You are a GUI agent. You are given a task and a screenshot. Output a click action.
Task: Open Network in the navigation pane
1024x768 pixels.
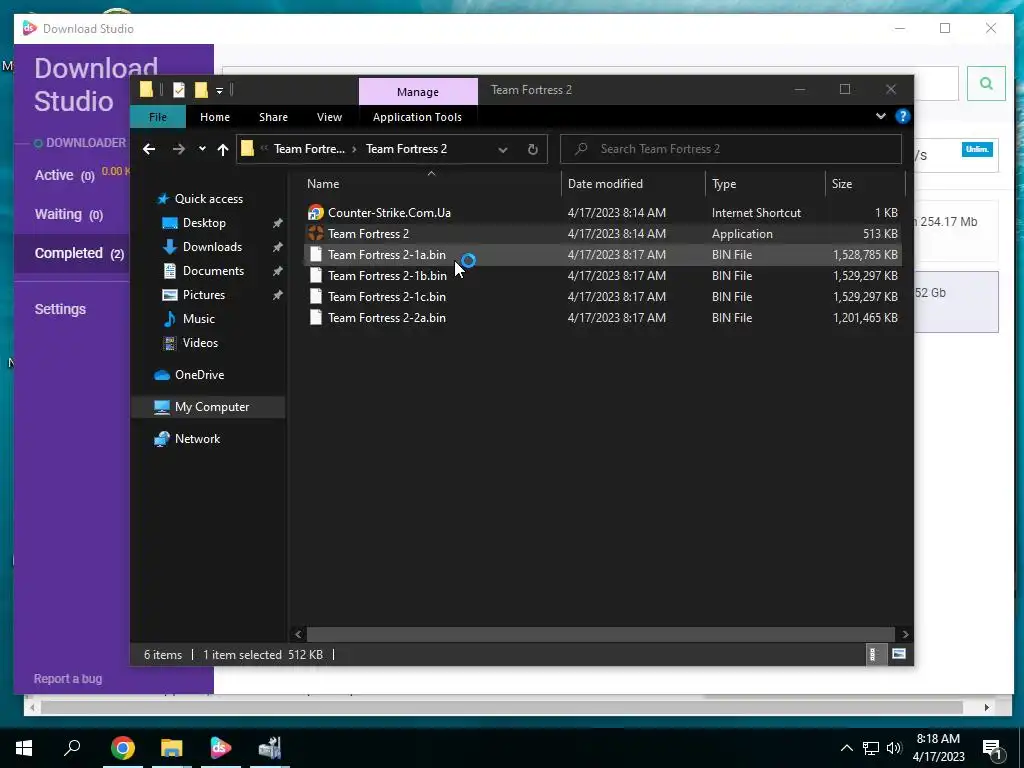[x=197, y=439]
